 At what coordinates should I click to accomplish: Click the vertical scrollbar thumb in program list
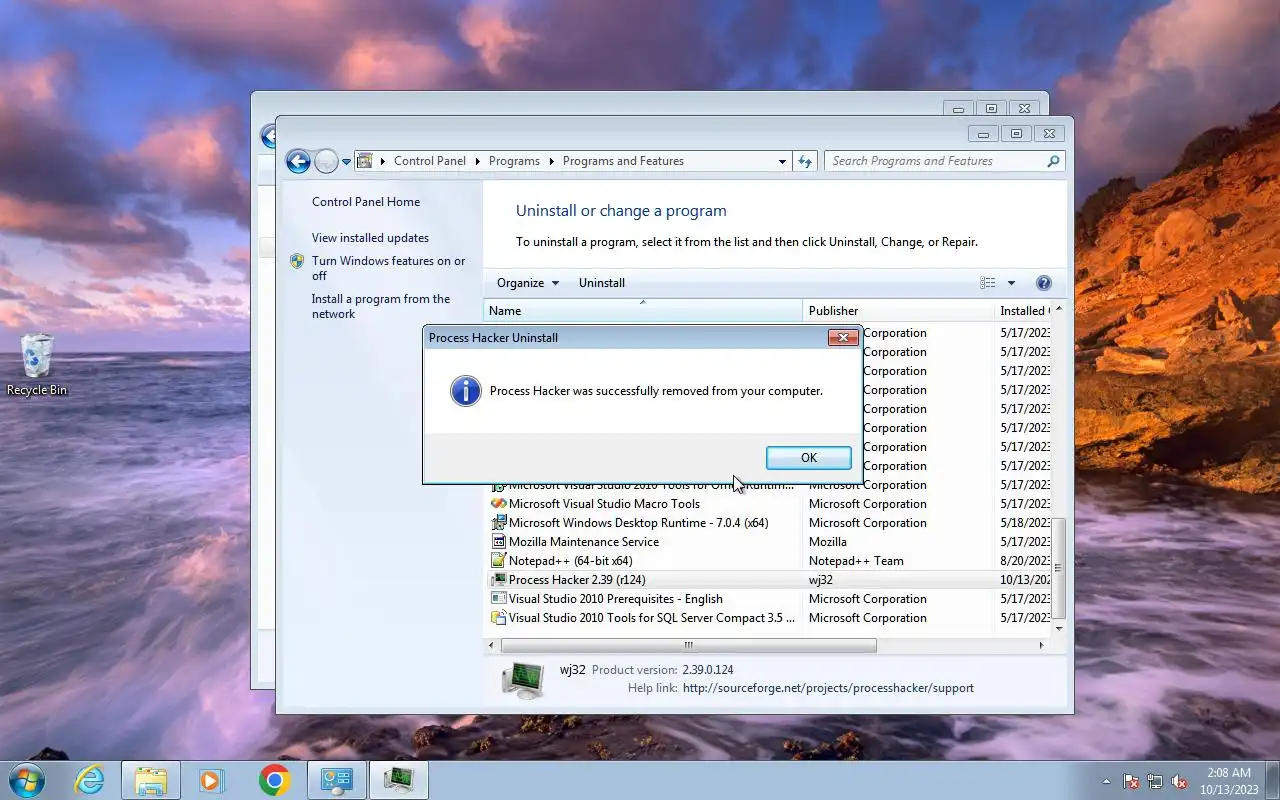point(1058,568)
